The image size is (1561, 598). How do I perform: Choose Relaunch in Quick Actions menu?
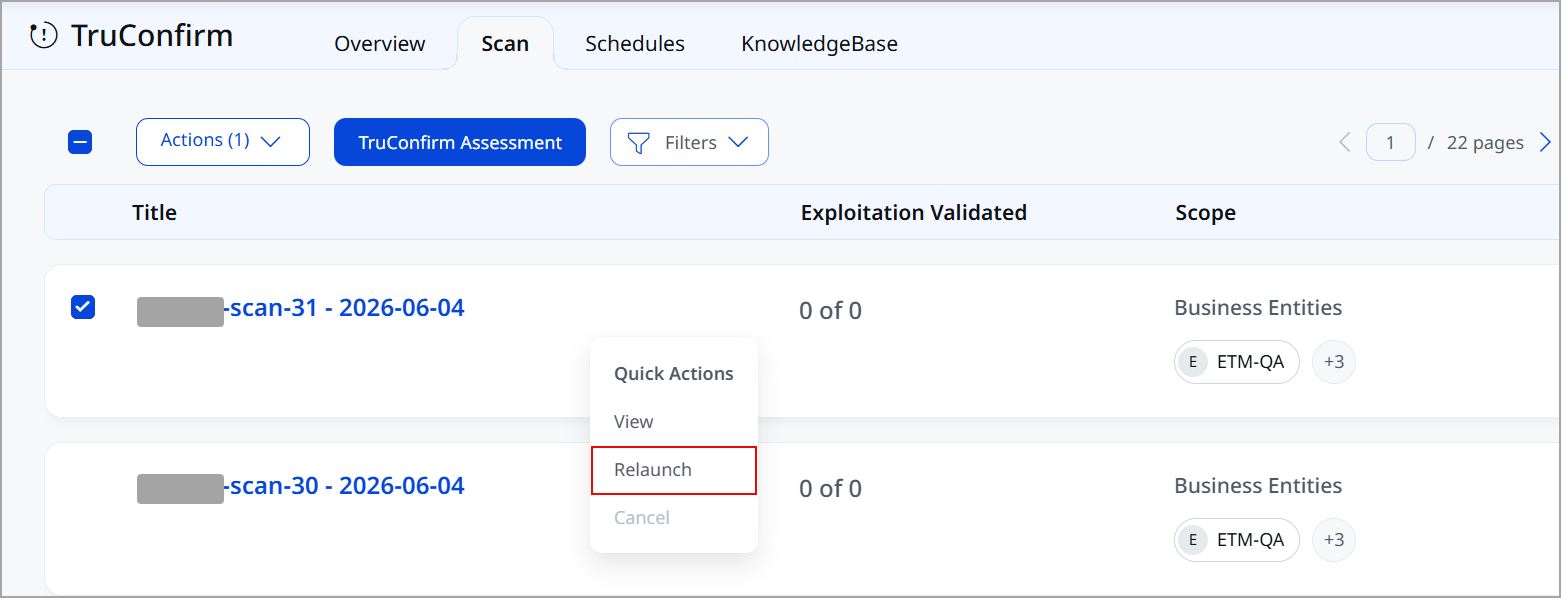[674, 470]
